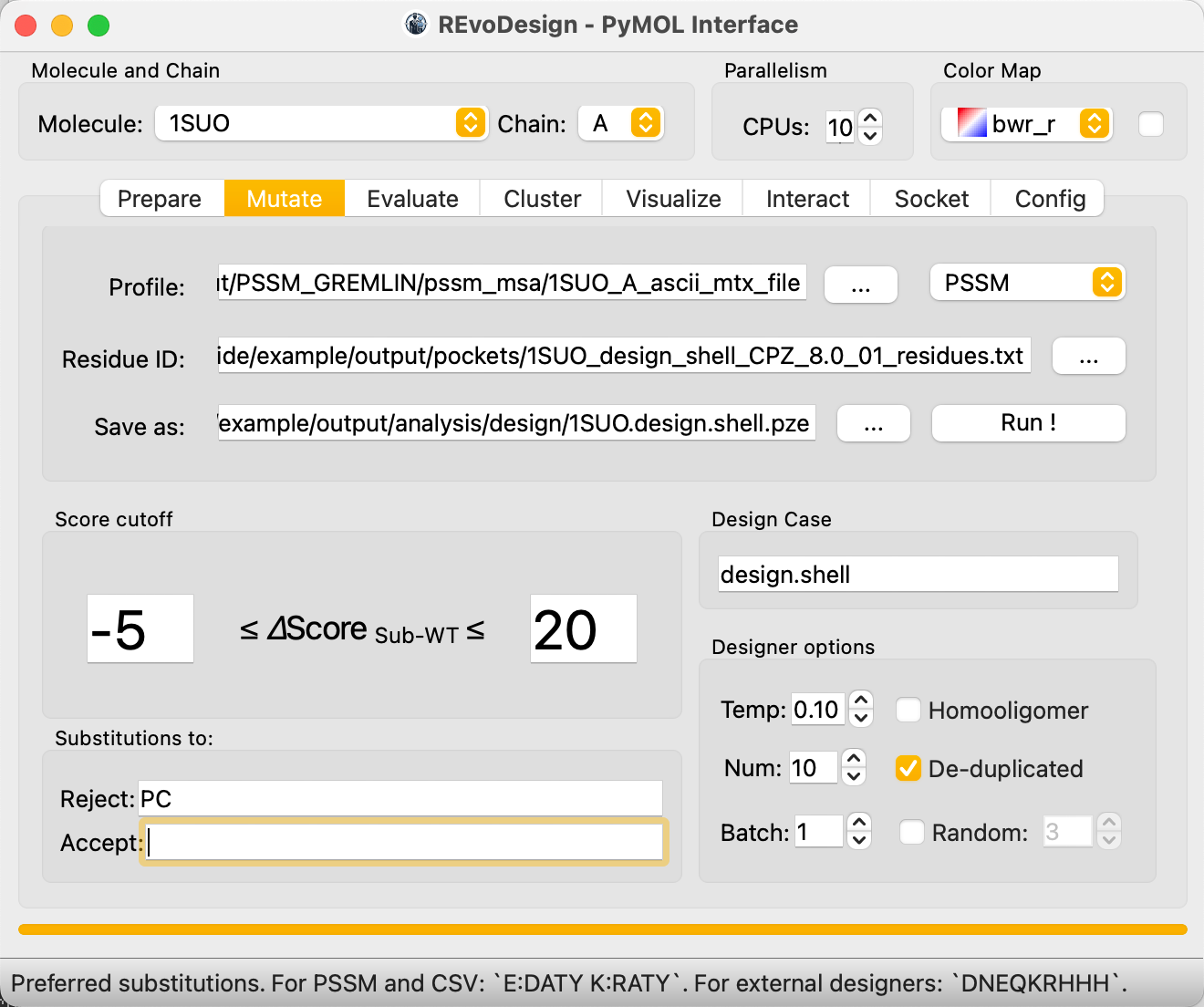
Task: Increase the CPUs count with up arrow
Action: click(870, 118)
